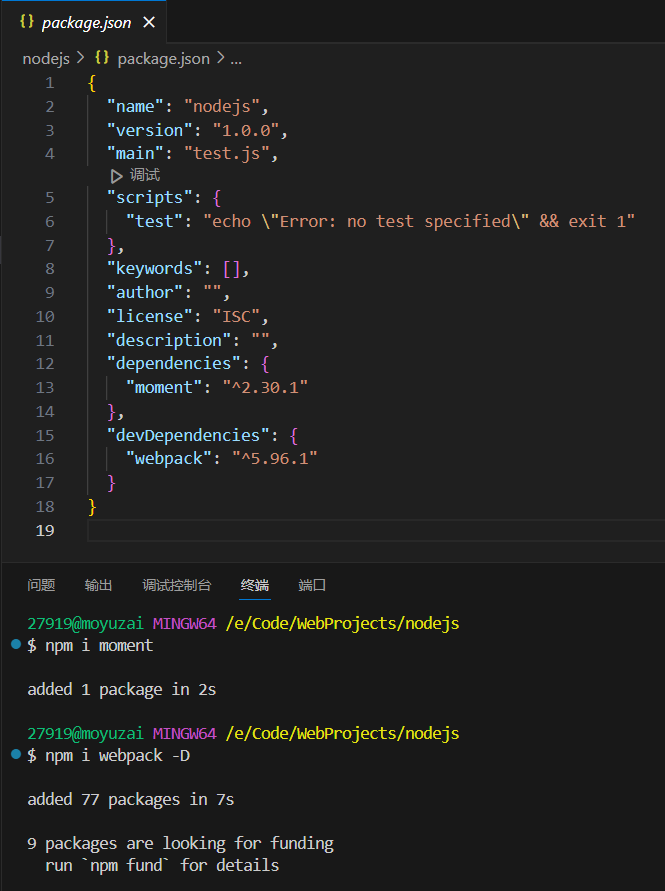Screen dimensions: 665x891
Task: Switch to the 端口 panel tab
Action: pyautogui.click(x=312, y=585)
